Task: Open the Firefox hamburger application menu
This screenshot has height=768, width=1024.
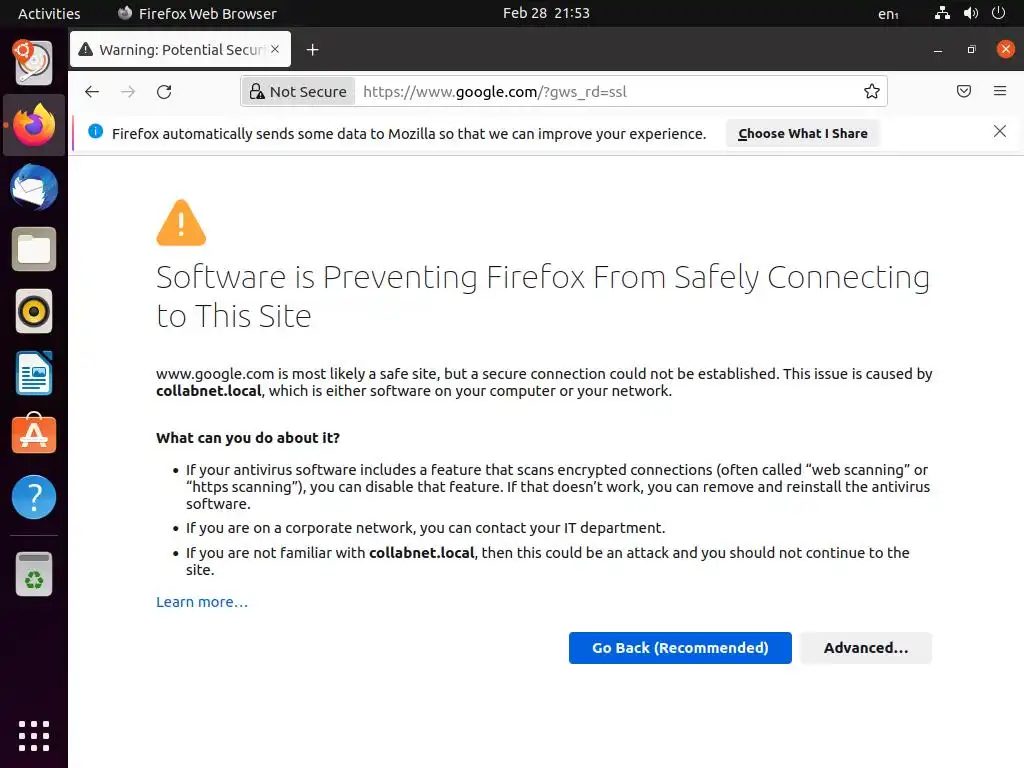Action: 1000,92
